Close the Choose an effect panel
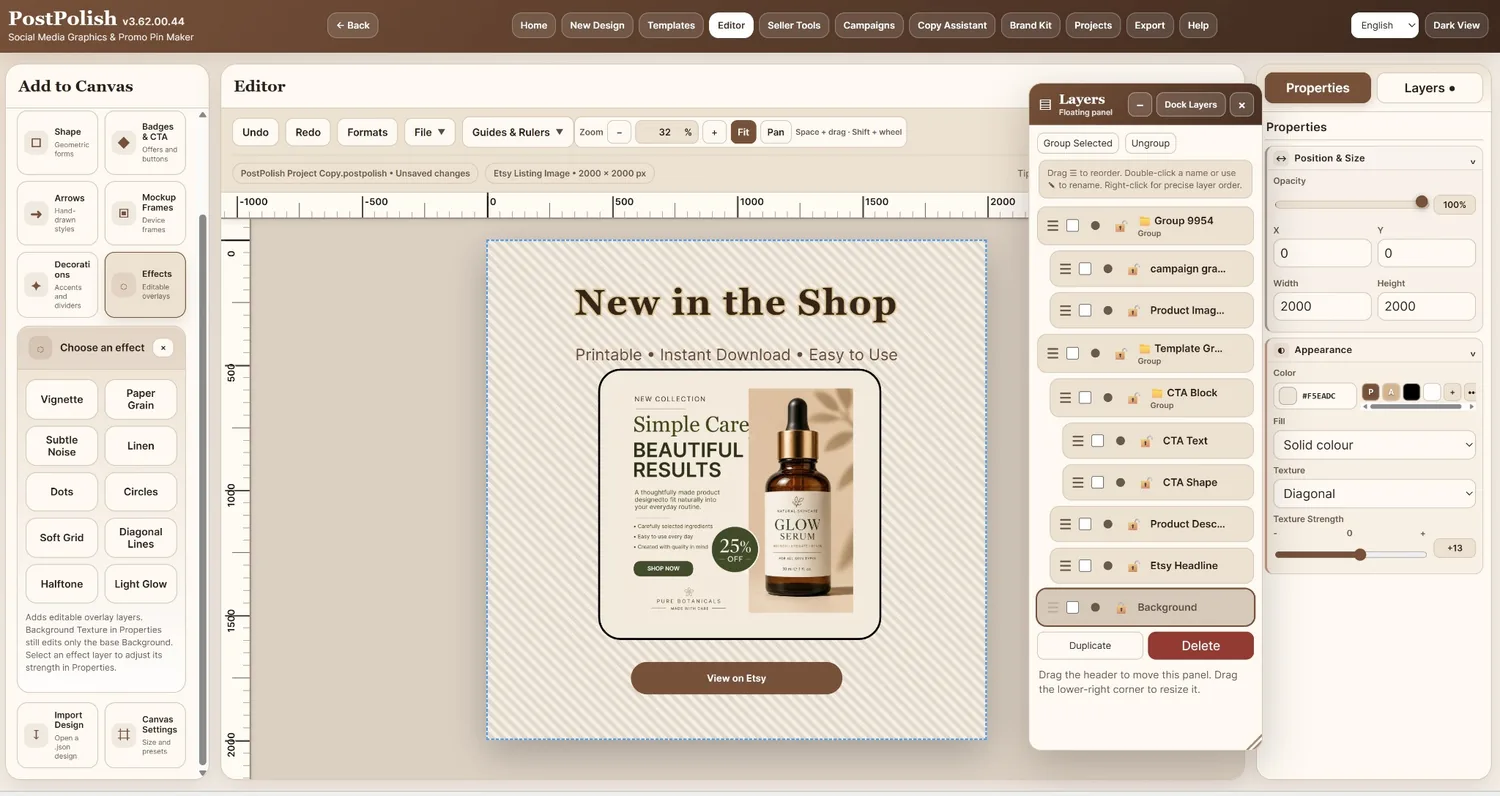Viewport: 1500px width, 796px height. (x=163, y=348)
